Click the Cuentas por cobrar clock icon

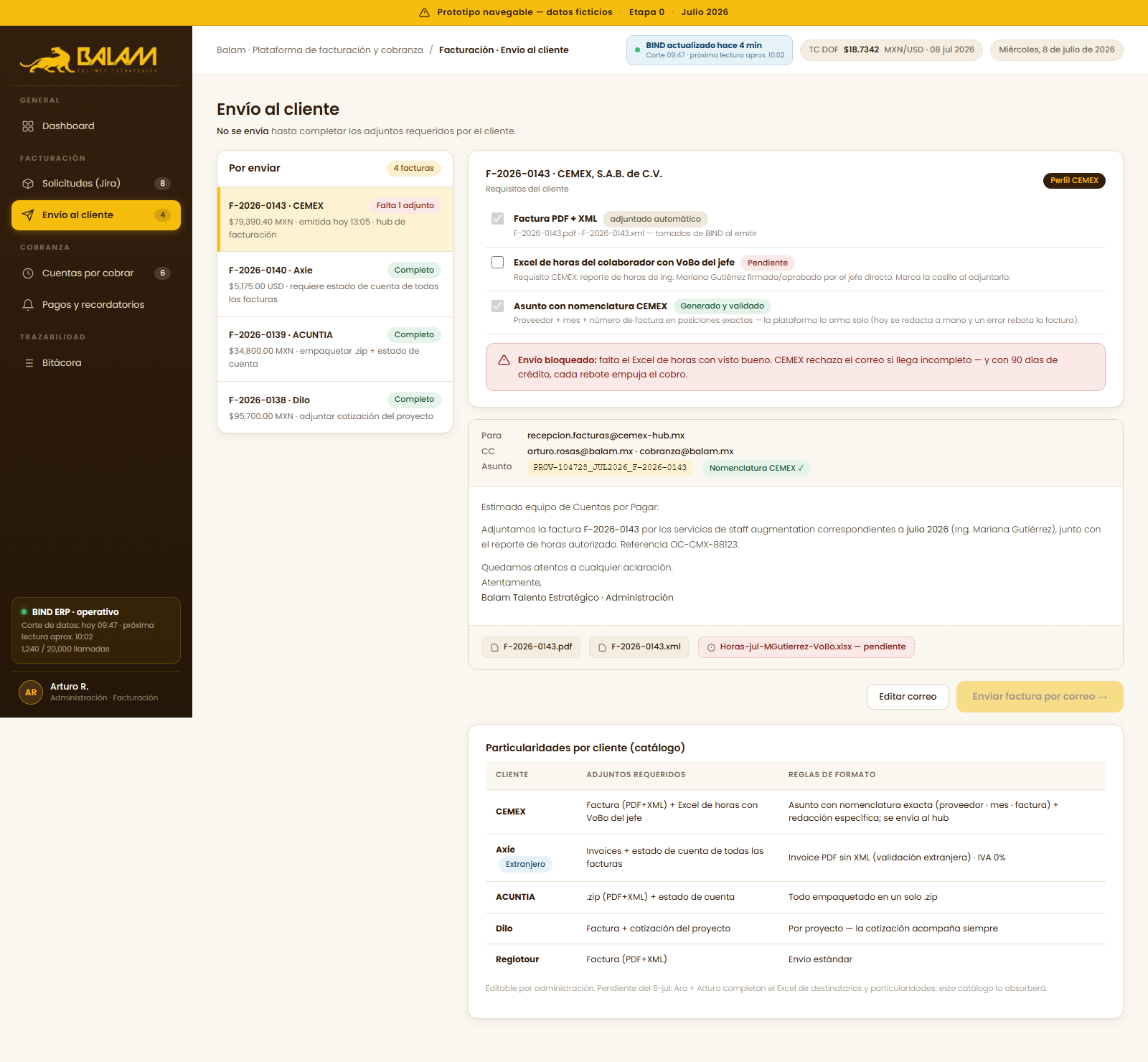(x=28, y=273)
